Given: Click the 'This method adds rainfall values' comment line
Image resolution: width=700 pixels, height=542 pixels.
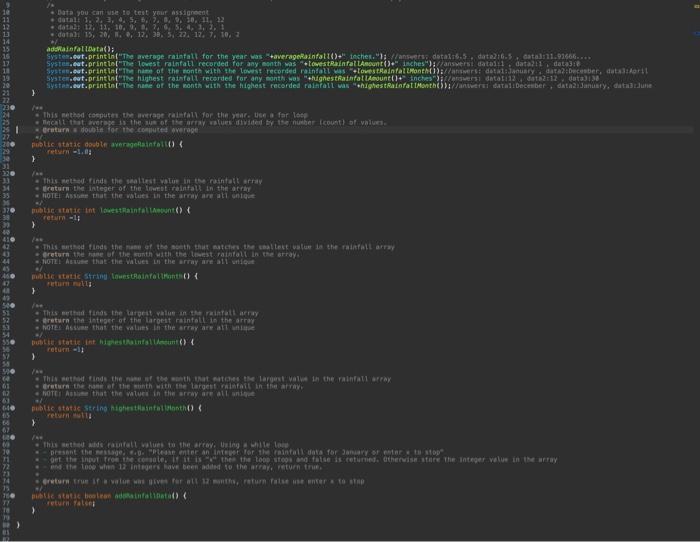Looking at the screenshot, I should click(x=162, y=445).
